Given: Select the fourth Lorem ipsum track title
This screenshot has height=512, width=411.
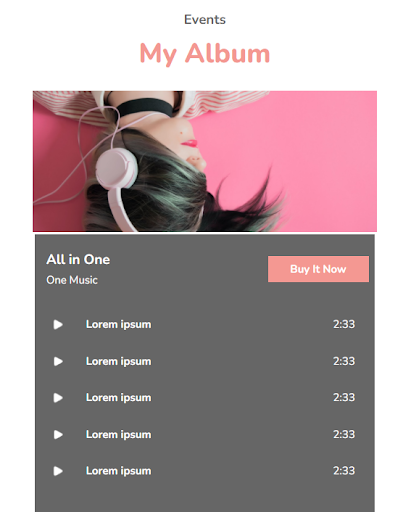Looking at the screenshot, I should point(118,435).
